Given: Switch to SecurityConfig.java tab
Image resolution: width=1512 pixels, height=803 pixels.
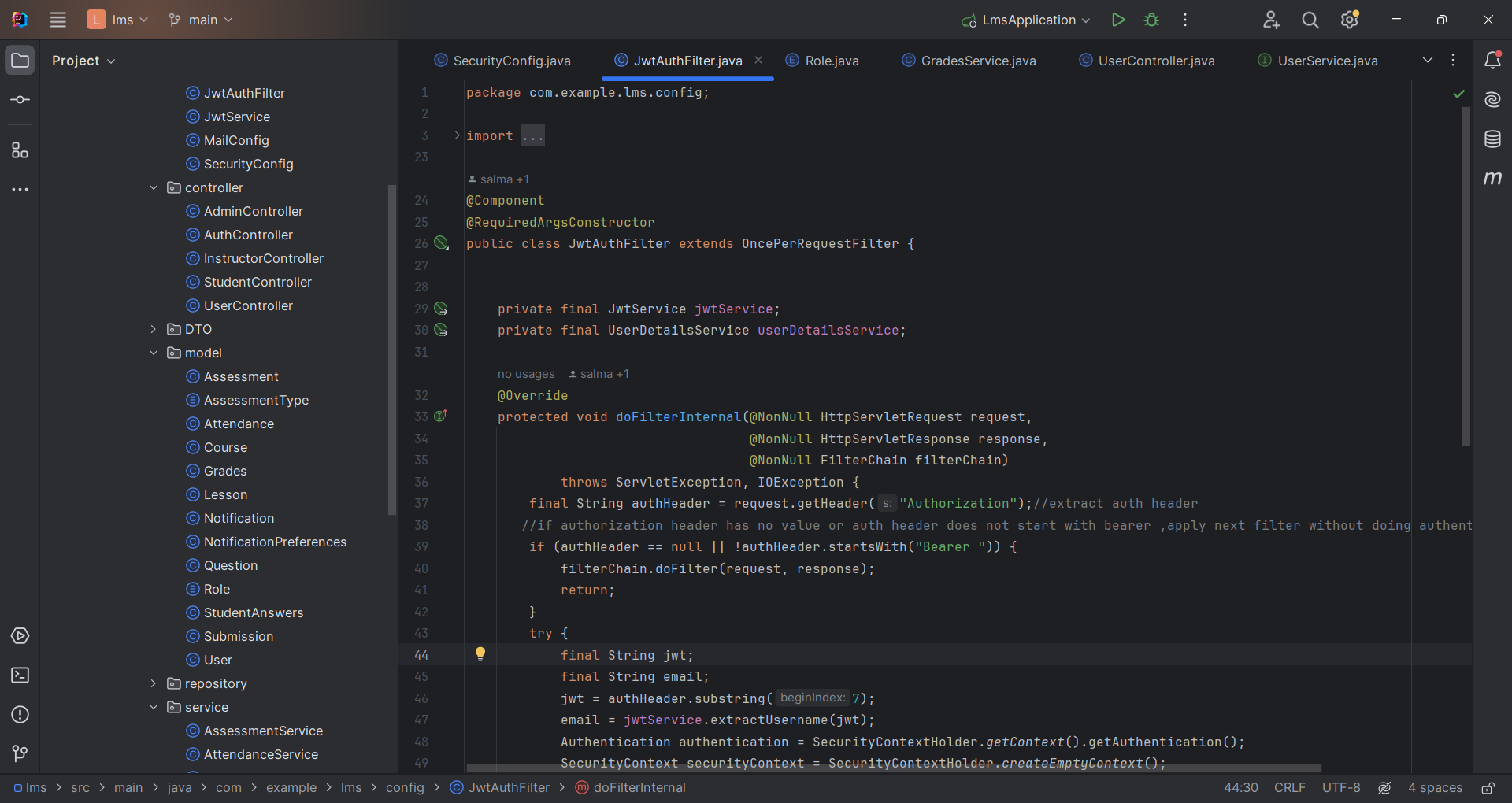Looking at the screenshot, I should coord(502,61).
